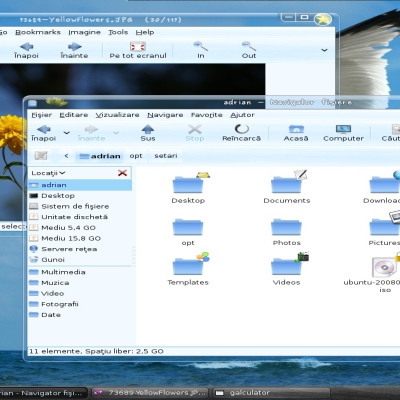
Task: Open Help menu in image viewer
Action: tap(145, 32)
